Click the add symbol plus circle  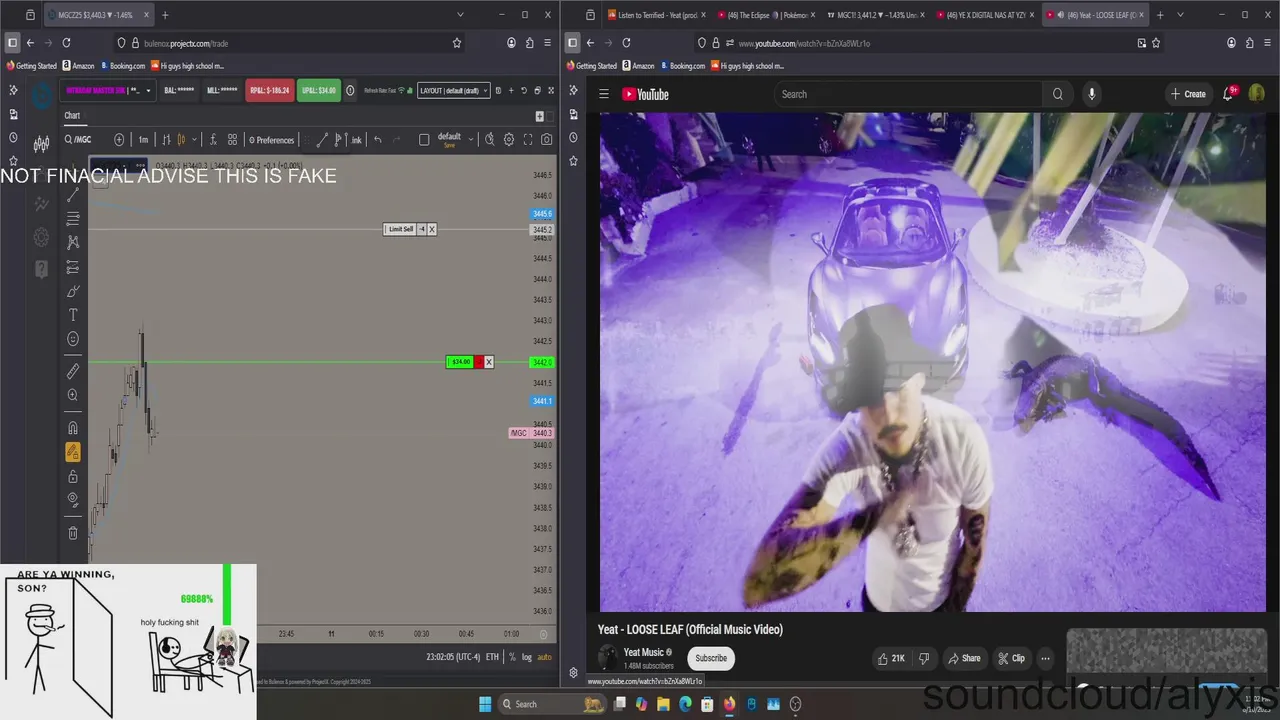coord(119,140)
